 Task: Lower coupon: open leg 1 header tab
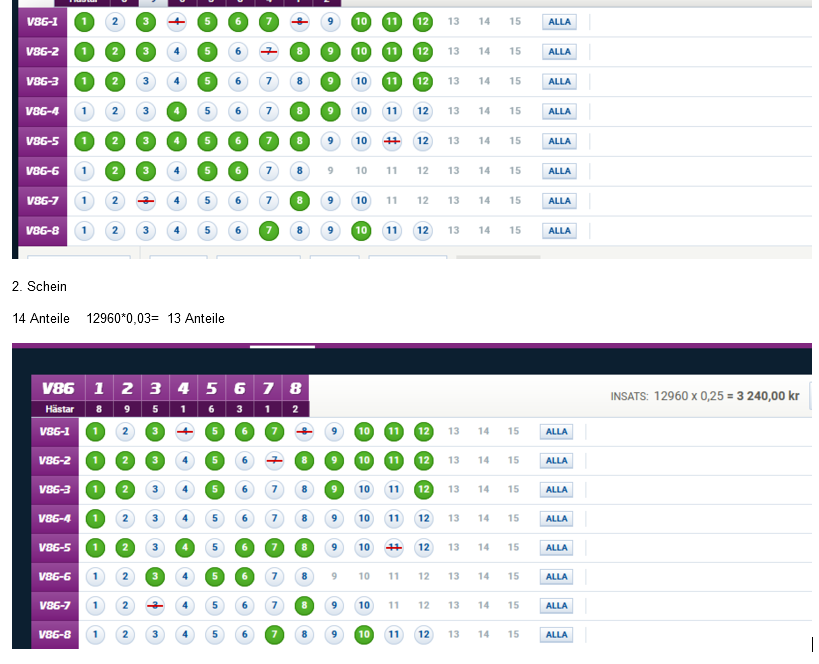(x=99, y=388)
